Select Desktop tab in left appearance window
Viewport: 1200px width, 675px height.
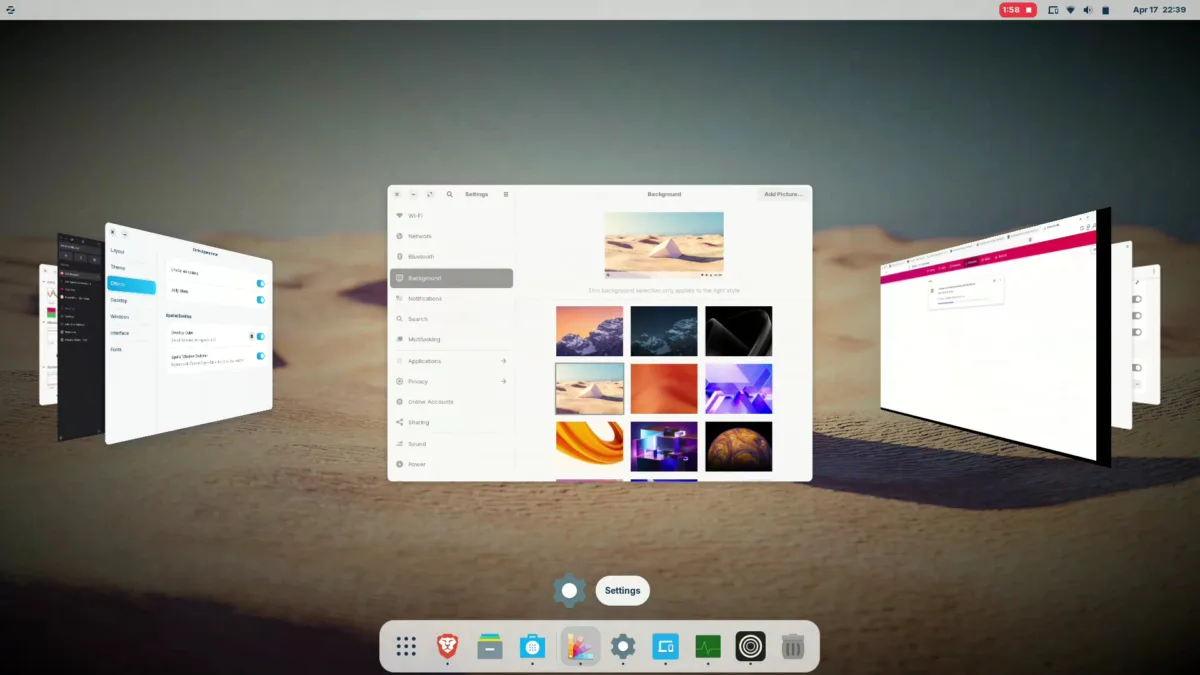click(x=131, y=300)
